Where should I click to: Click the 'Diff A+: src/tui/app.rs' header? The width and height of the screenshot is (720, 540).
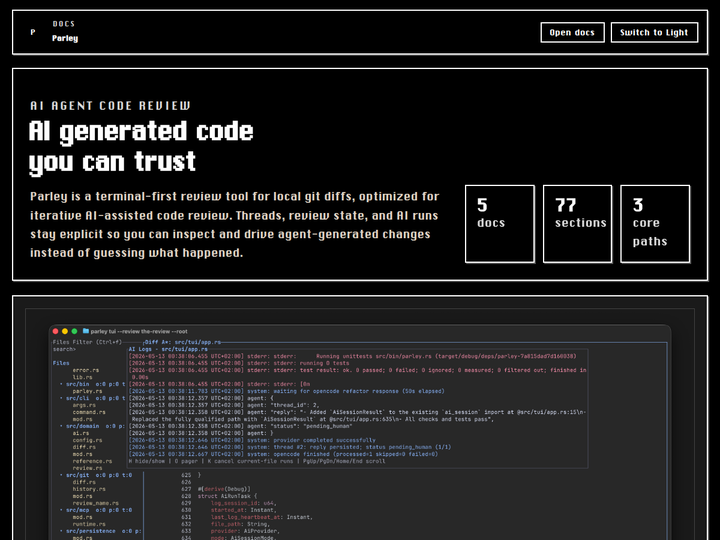pos(183,342)
